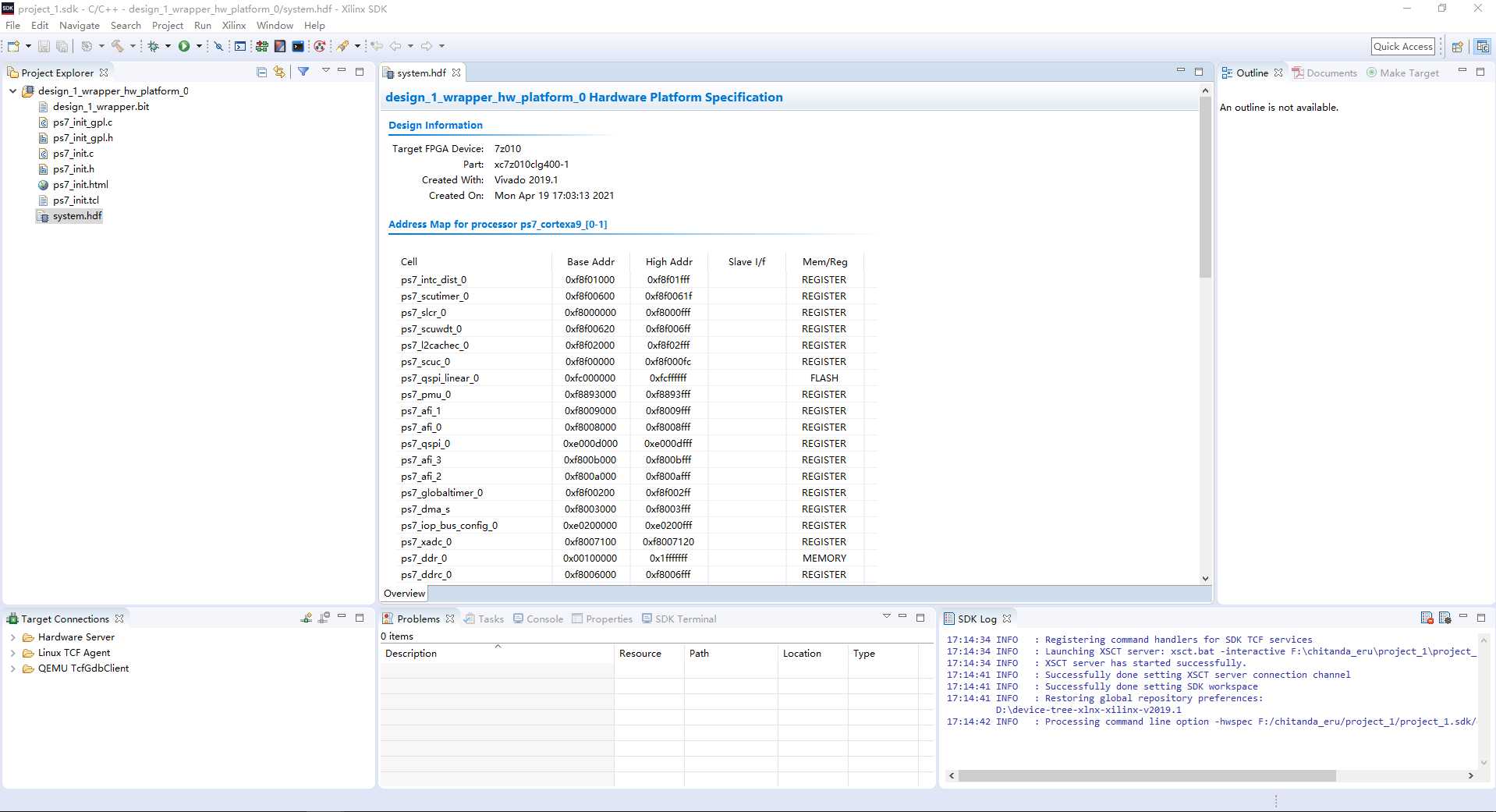Image resolution: width=1496 pixels, height=812 pixels.
Task: Click the SDK Log horizontal scrollbar thumb
Action: (x=1147, y=776)
